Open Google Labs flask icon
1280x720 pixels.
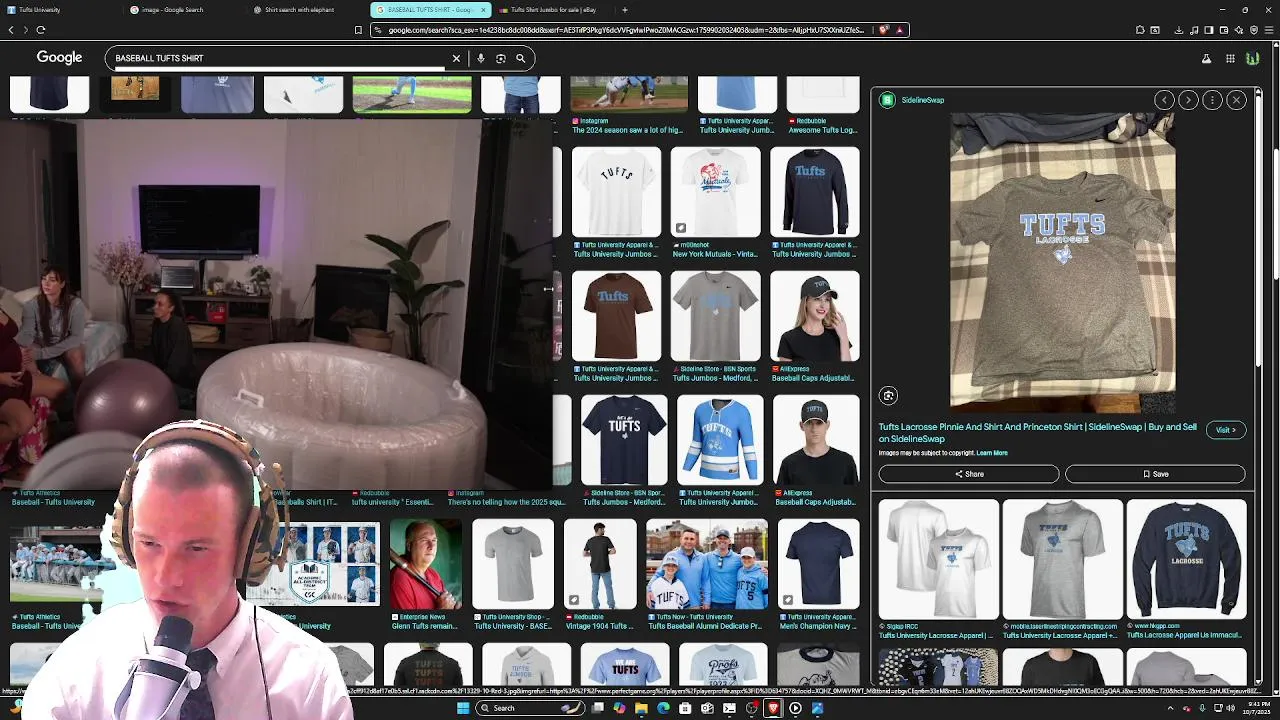(1206, 58)
